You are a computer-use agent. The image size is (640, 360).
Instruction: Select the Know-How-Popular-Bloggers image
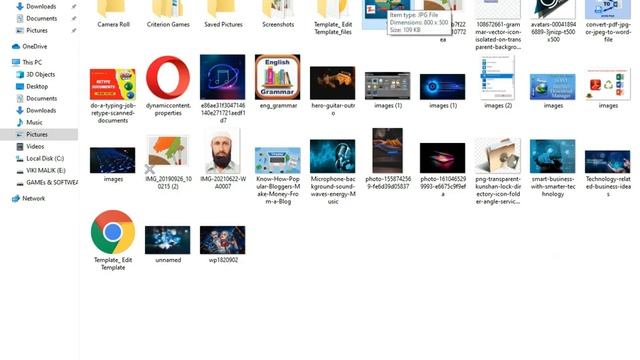click(278, 176)
